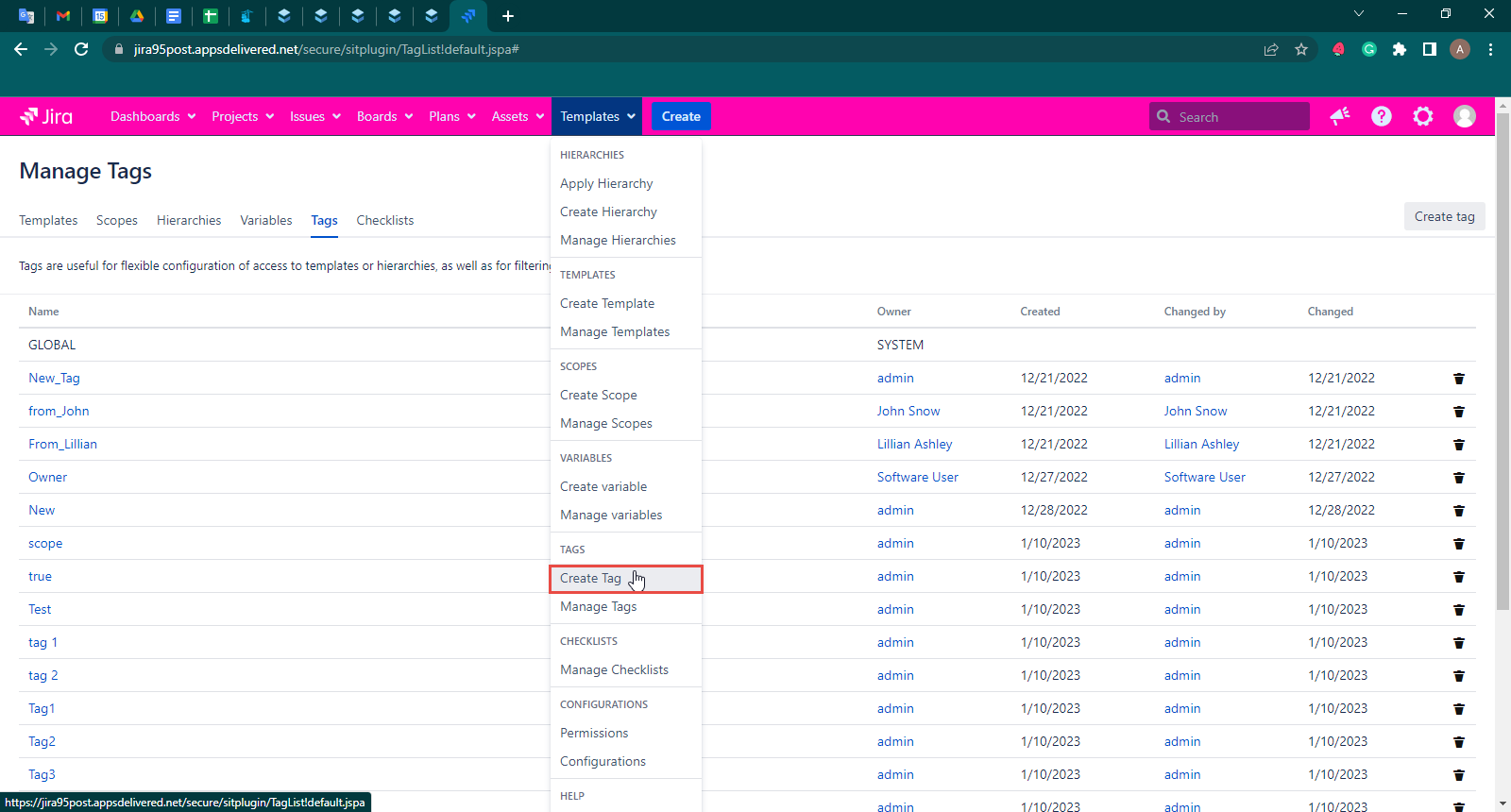Image resolution: width=1511 pixels, height=812 pixels.
Task: Choose Manage Checklists from the menu
Action: pyautogui.click(x=614, y=670)
